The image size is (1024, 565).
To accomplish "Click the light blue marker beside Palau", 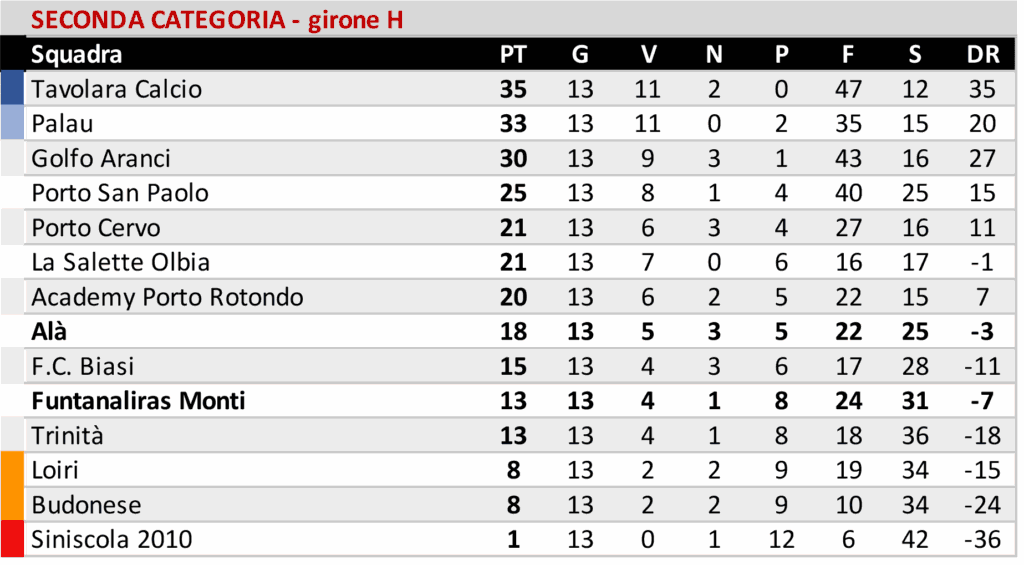I will point(12,124).
